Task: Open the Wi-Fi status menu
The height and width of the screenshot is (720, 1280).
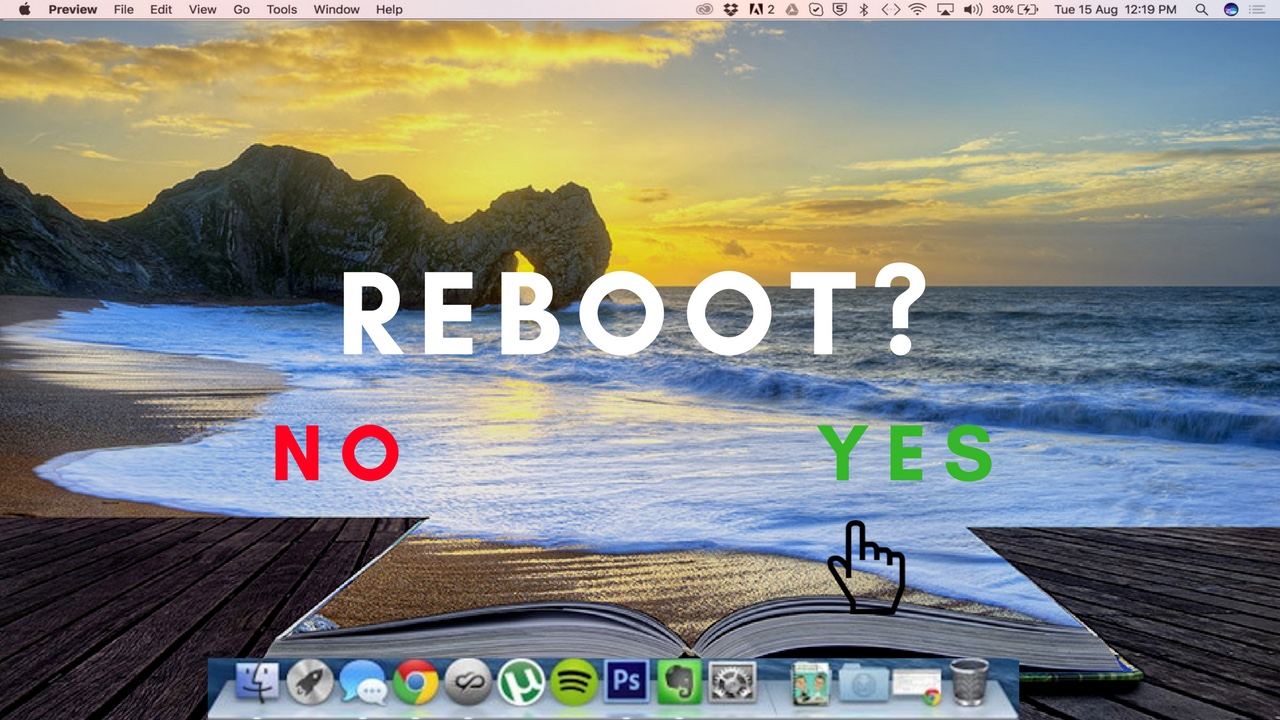Action: [x=917, y=9]
